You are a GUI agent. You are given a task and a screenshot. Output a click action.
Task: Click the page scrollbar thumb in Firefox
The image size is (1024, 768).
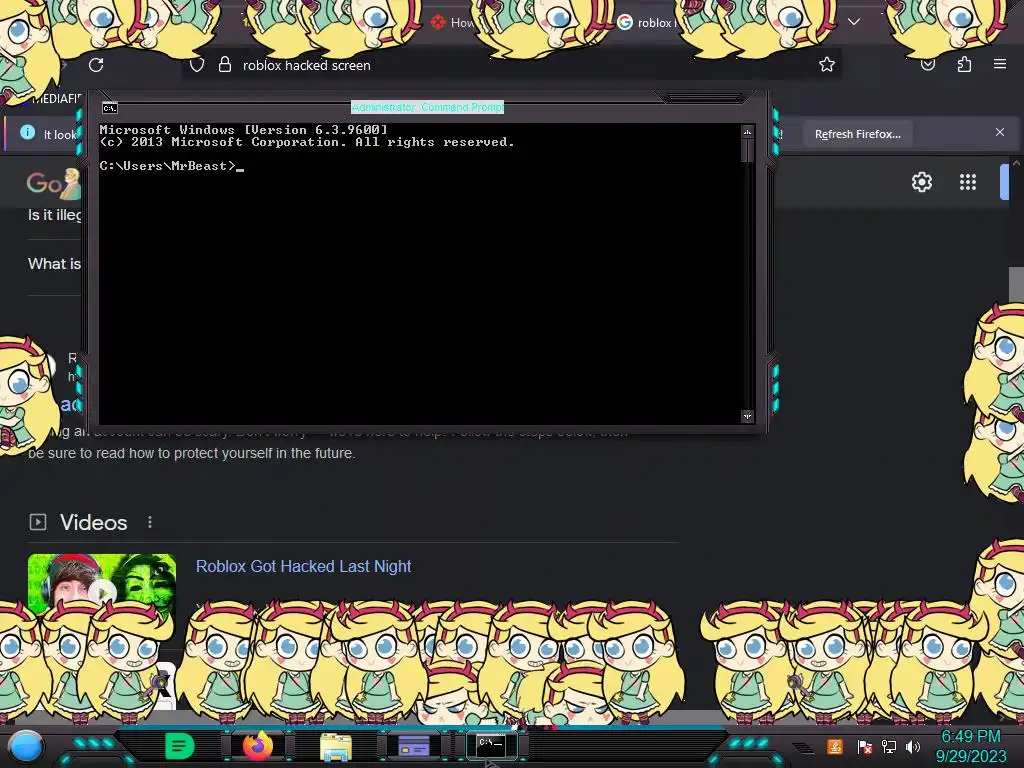[1016, 284]
